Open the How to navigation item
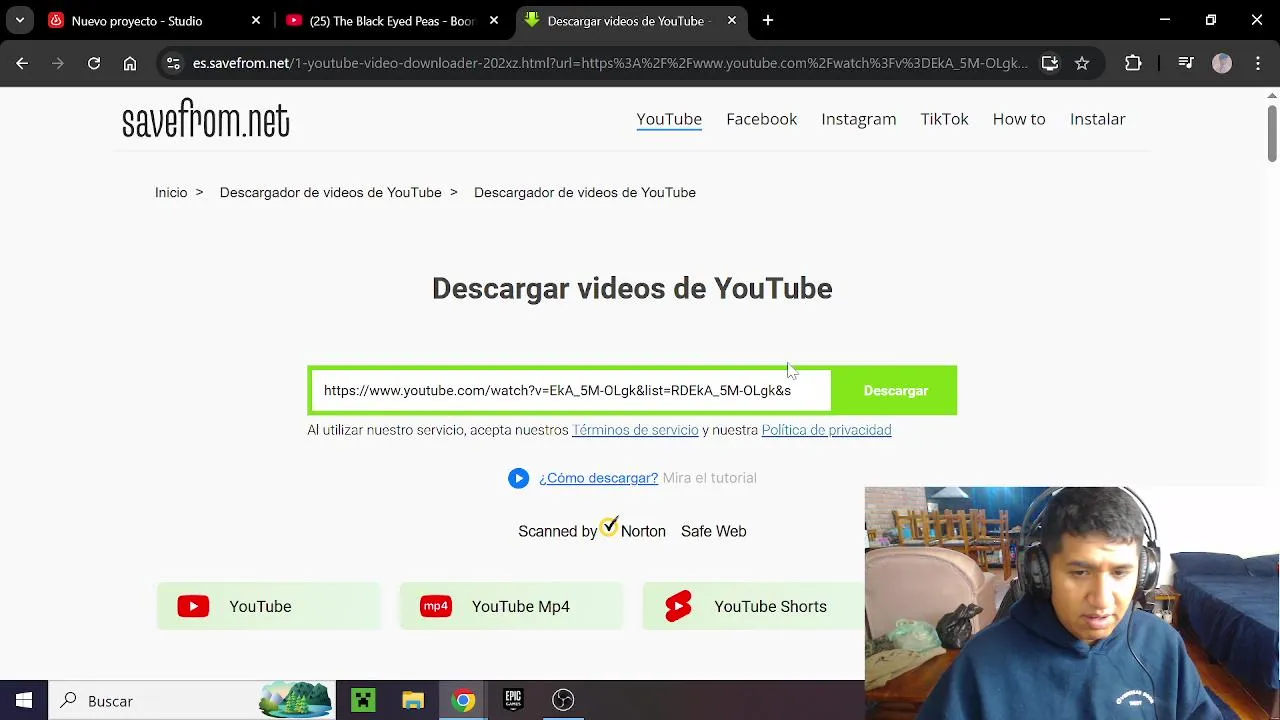This screenshot has width=1280, height=720. (1019, 119)
